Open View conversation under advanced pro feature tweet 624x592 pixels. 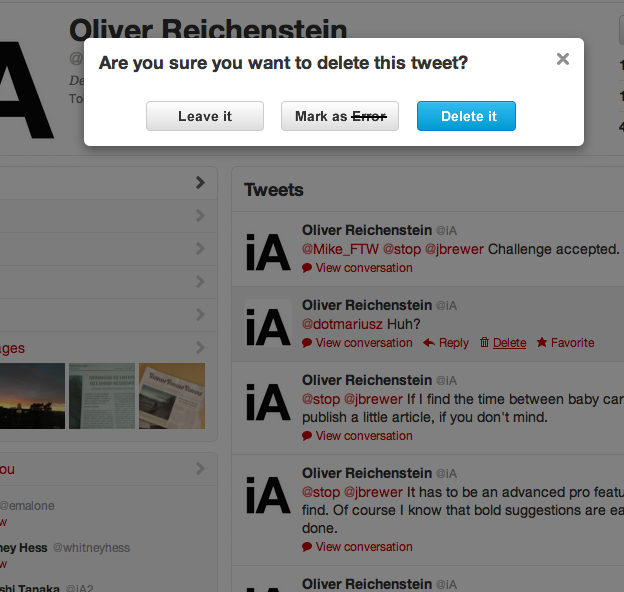(364, 547)
